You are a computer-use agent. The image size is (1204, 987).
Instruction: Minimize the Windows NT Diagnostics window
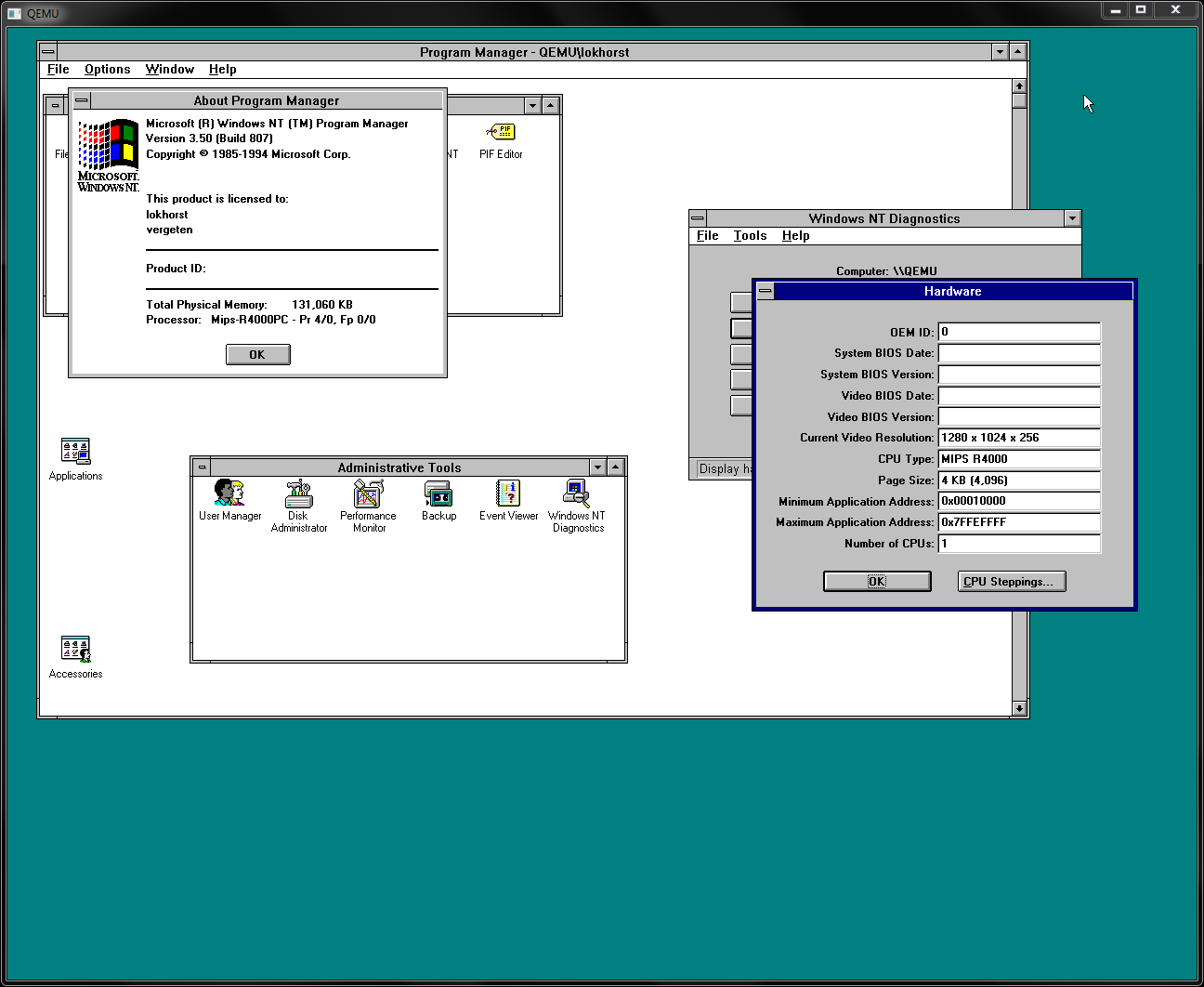[x=1072, y=218]
